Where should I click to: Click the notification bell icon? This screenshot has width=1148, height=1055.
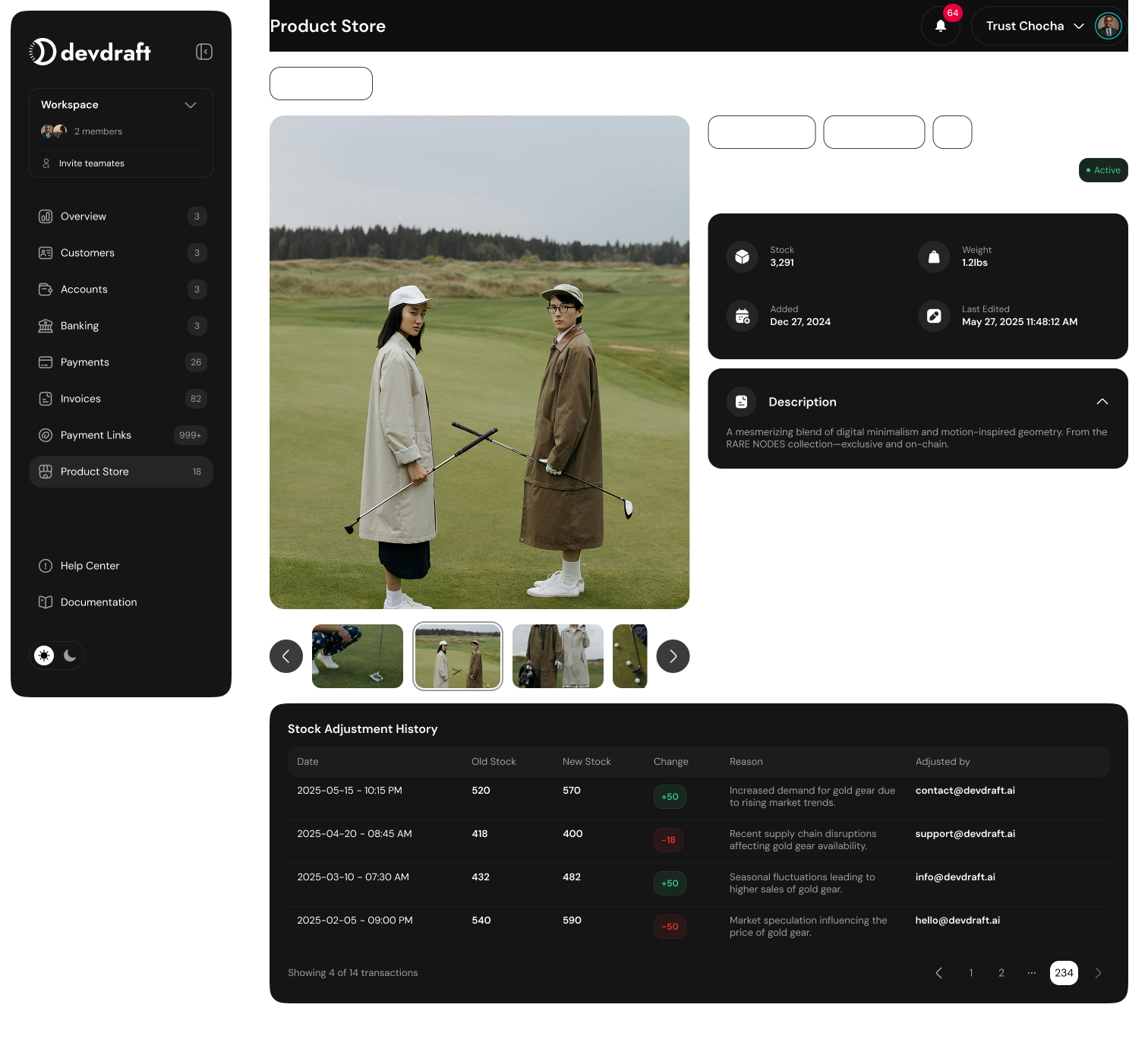click(x=940, y=26)
